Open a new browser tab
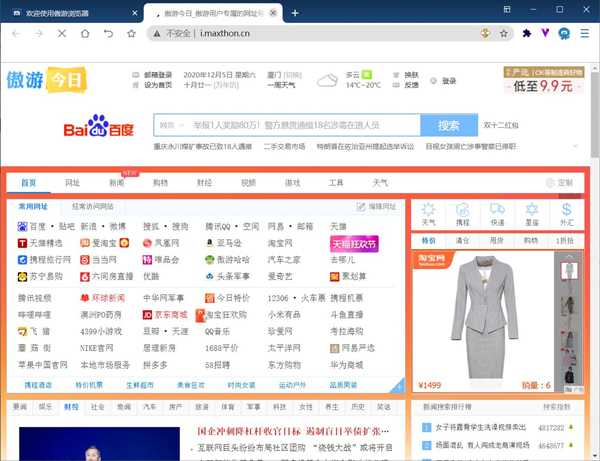600x461 pixels. point(294,13)
